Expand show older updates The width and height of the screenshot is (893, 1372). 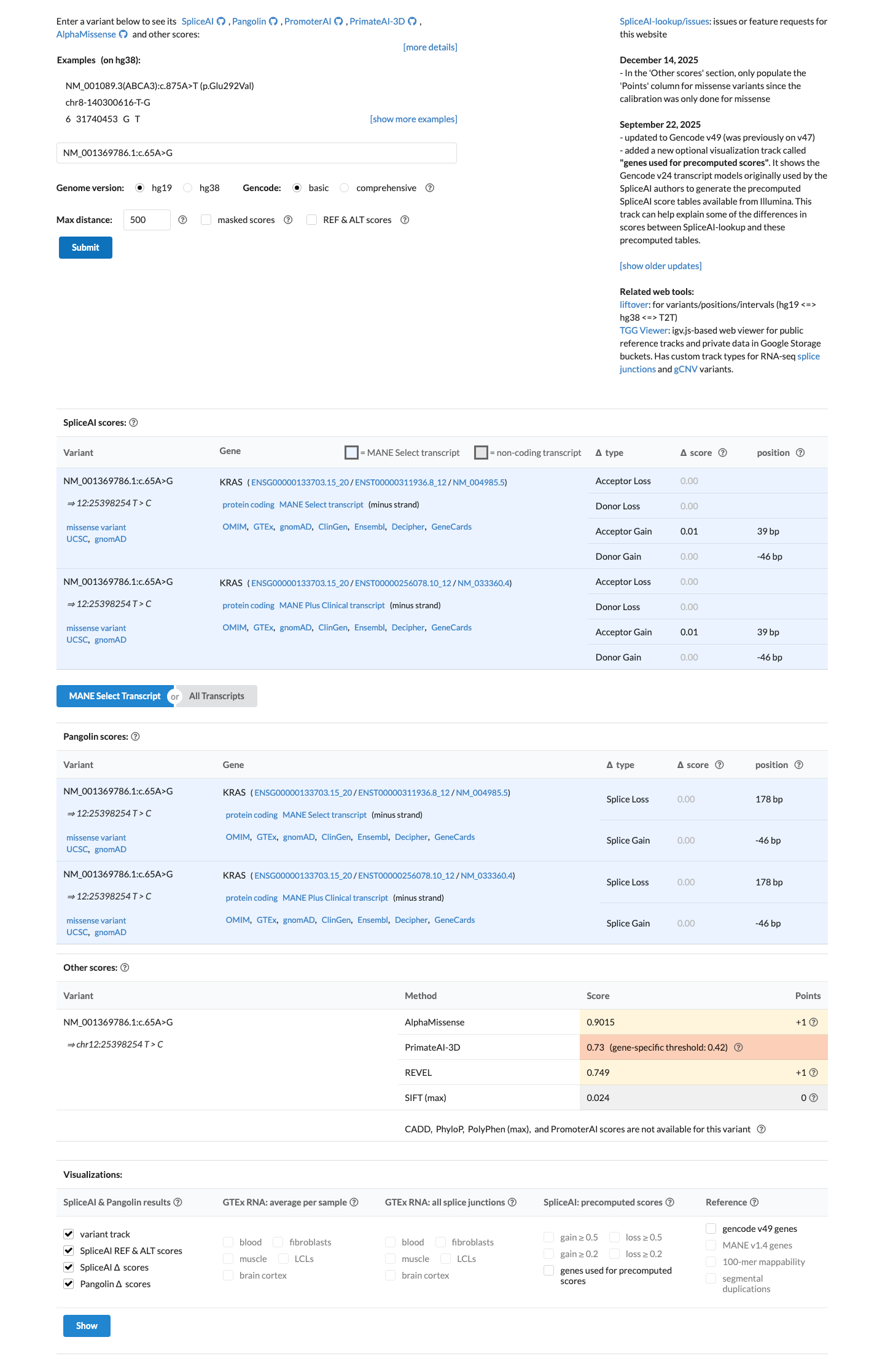click(x=660, y=266)
